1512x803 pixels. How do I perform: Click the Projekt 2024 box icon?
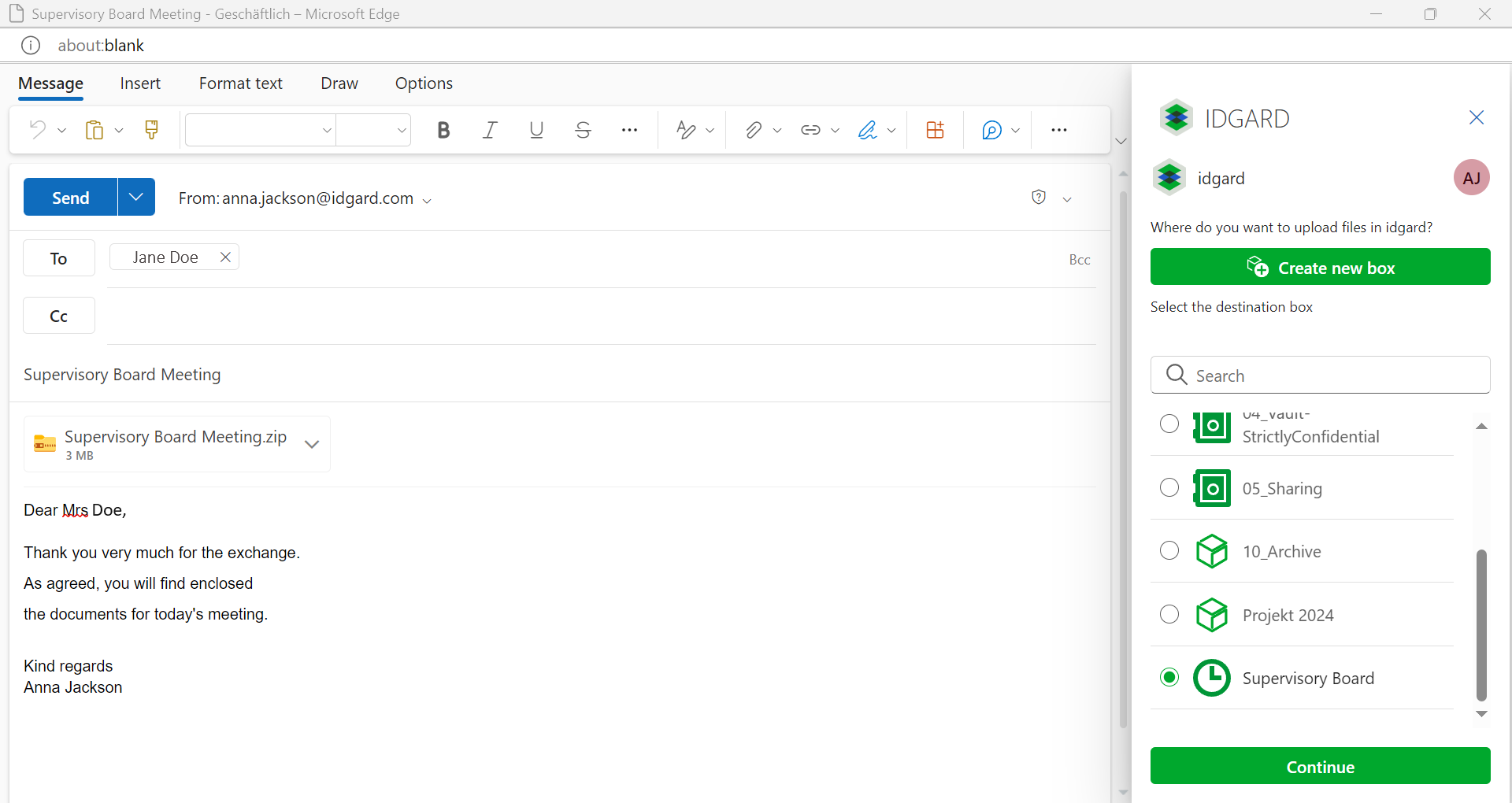click(x=1212, y=615)
